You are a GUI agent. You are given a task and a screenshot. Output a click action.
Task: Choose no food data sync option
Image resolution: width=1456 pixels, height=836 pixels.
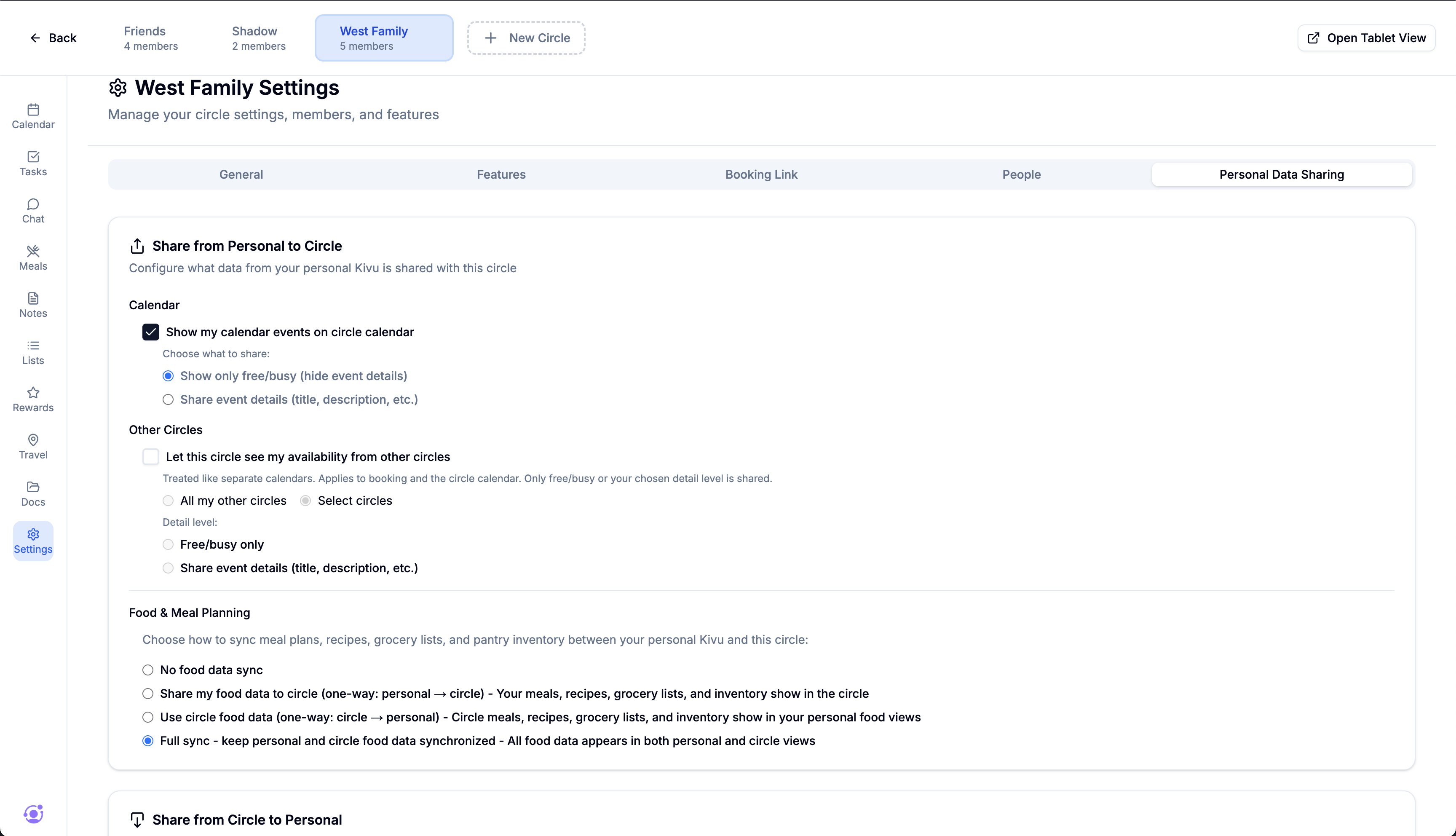click(x=147, y=670)
